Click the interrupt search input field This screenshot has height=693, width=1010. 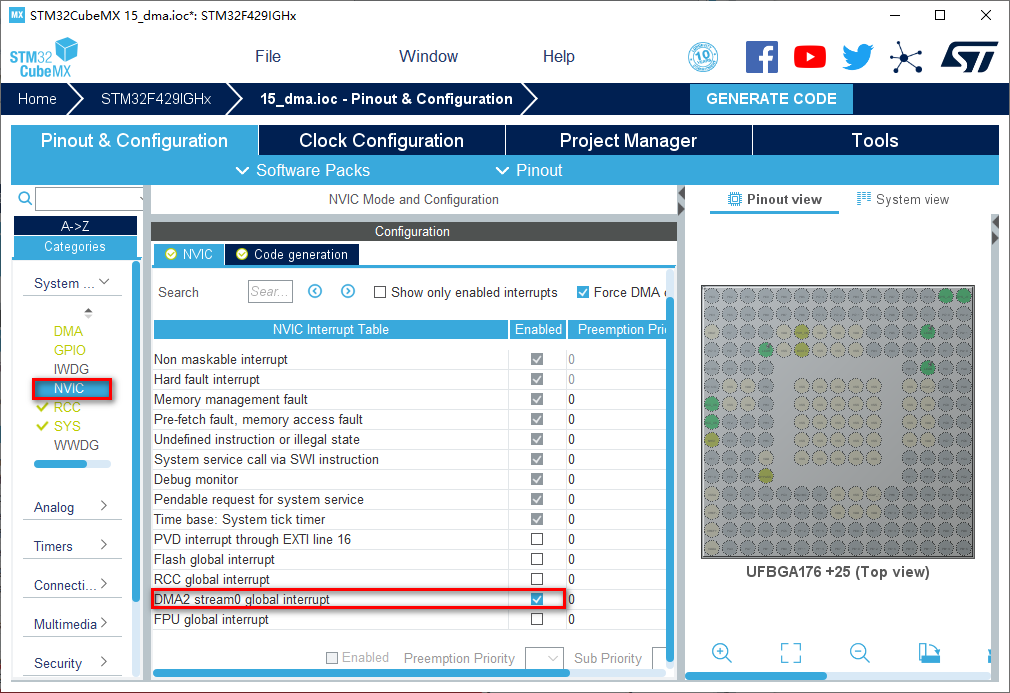[x=270, y=292]
